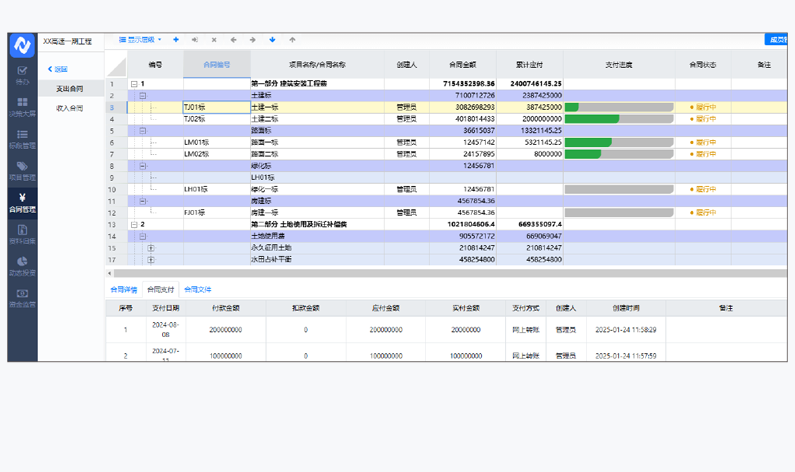This screenshot has height=472, width=795.
Task: Collapse row 1 第一部分 tree node
Action: click(134, 85)
